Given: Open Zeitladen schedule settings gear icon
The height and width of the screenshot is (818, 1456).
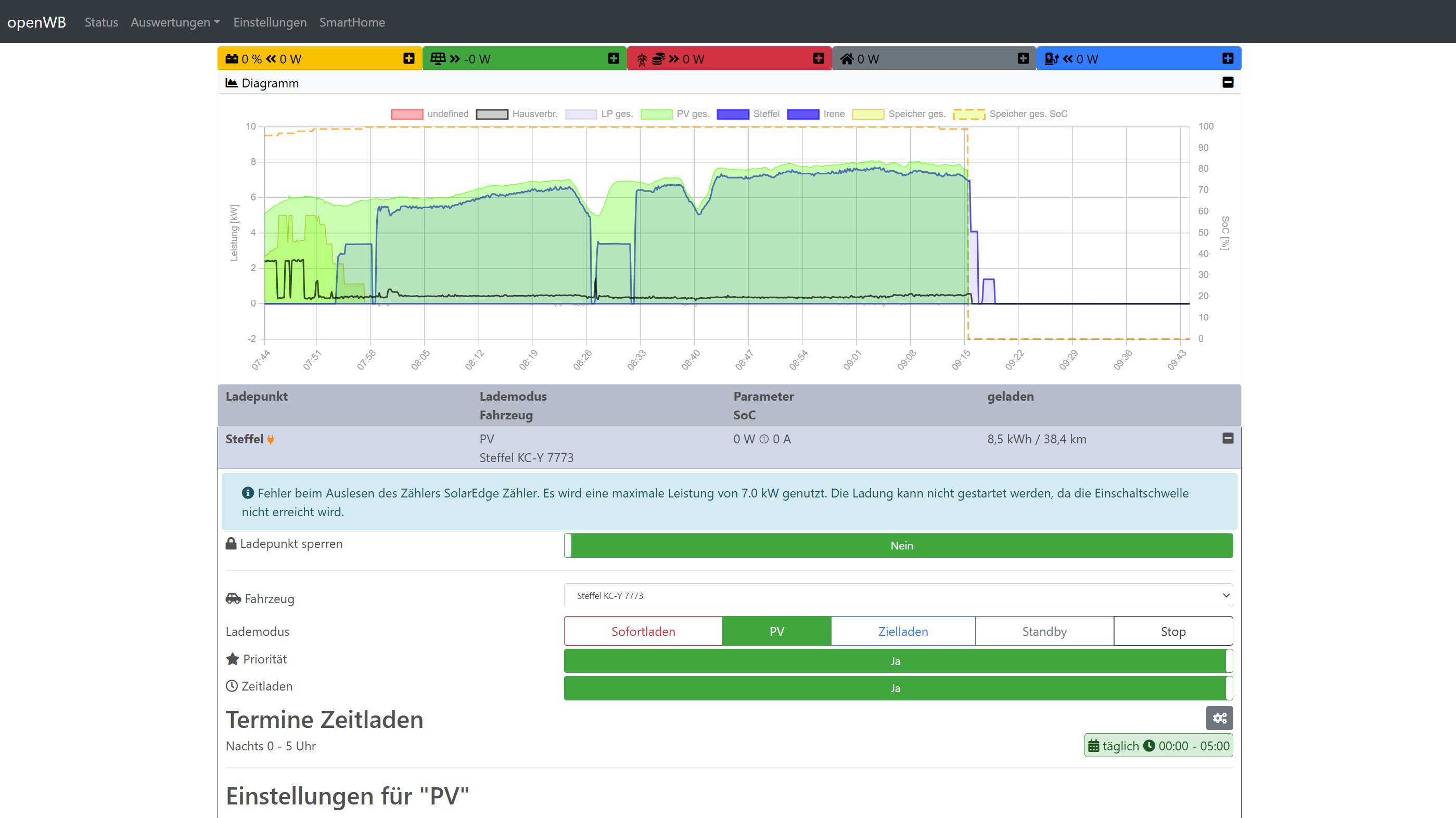Looking at the screenshot, I should click(1219, 718).
